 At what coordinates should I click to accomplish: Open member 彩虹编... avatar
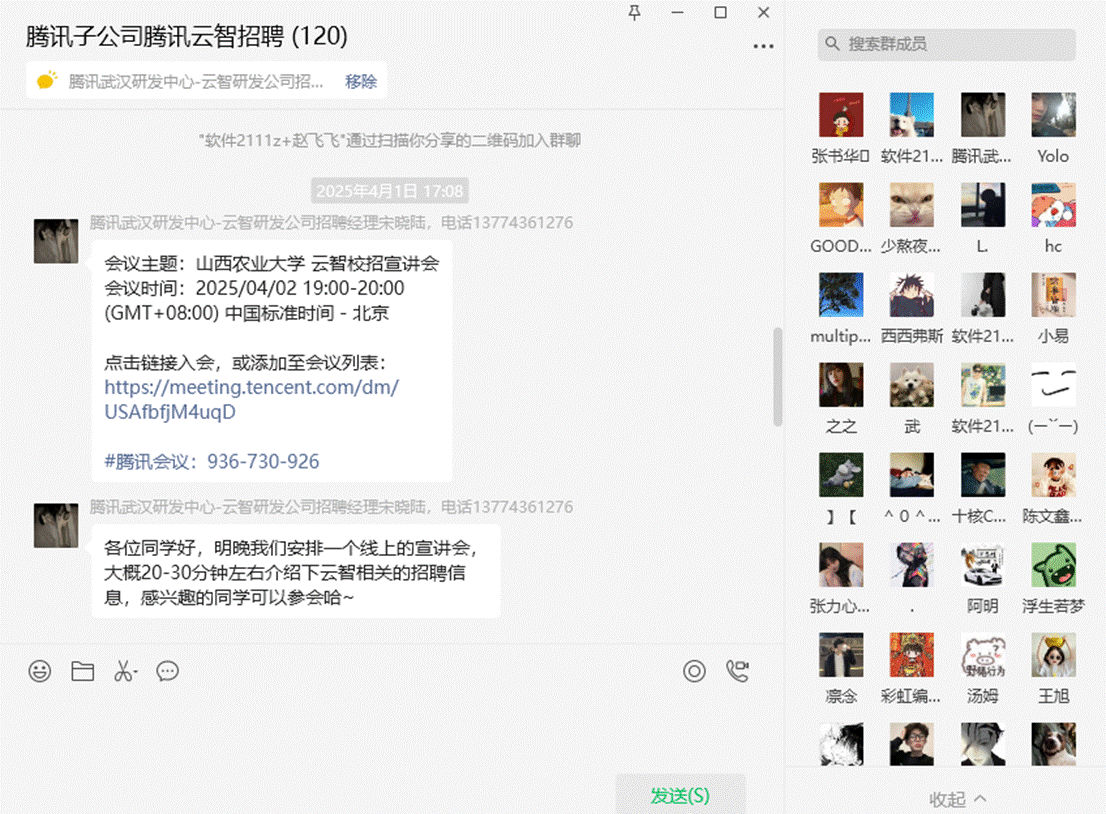911,655
